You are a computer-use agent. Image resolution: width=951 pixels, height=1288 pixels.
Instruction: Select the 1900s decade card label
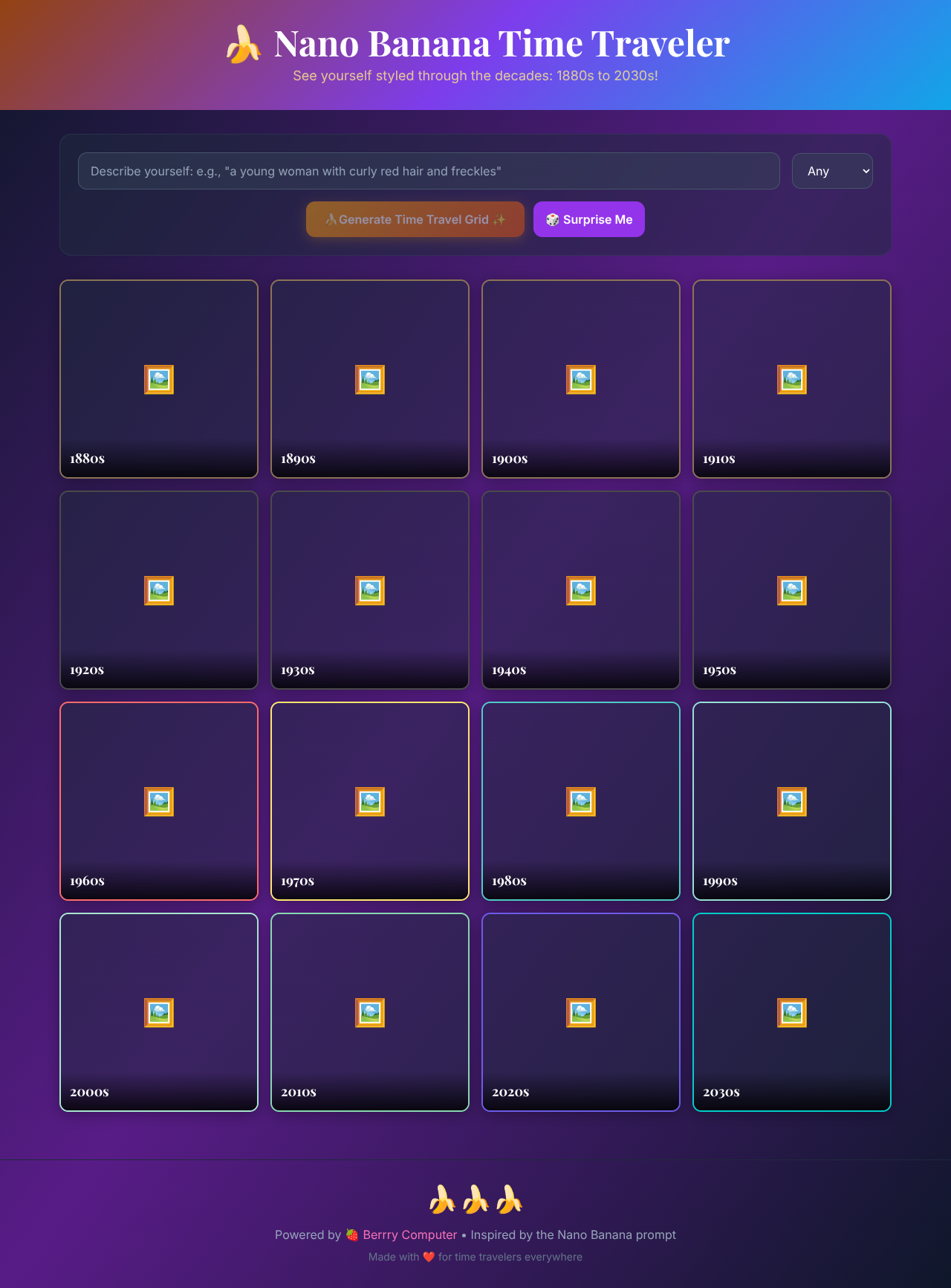click(510, 459)
